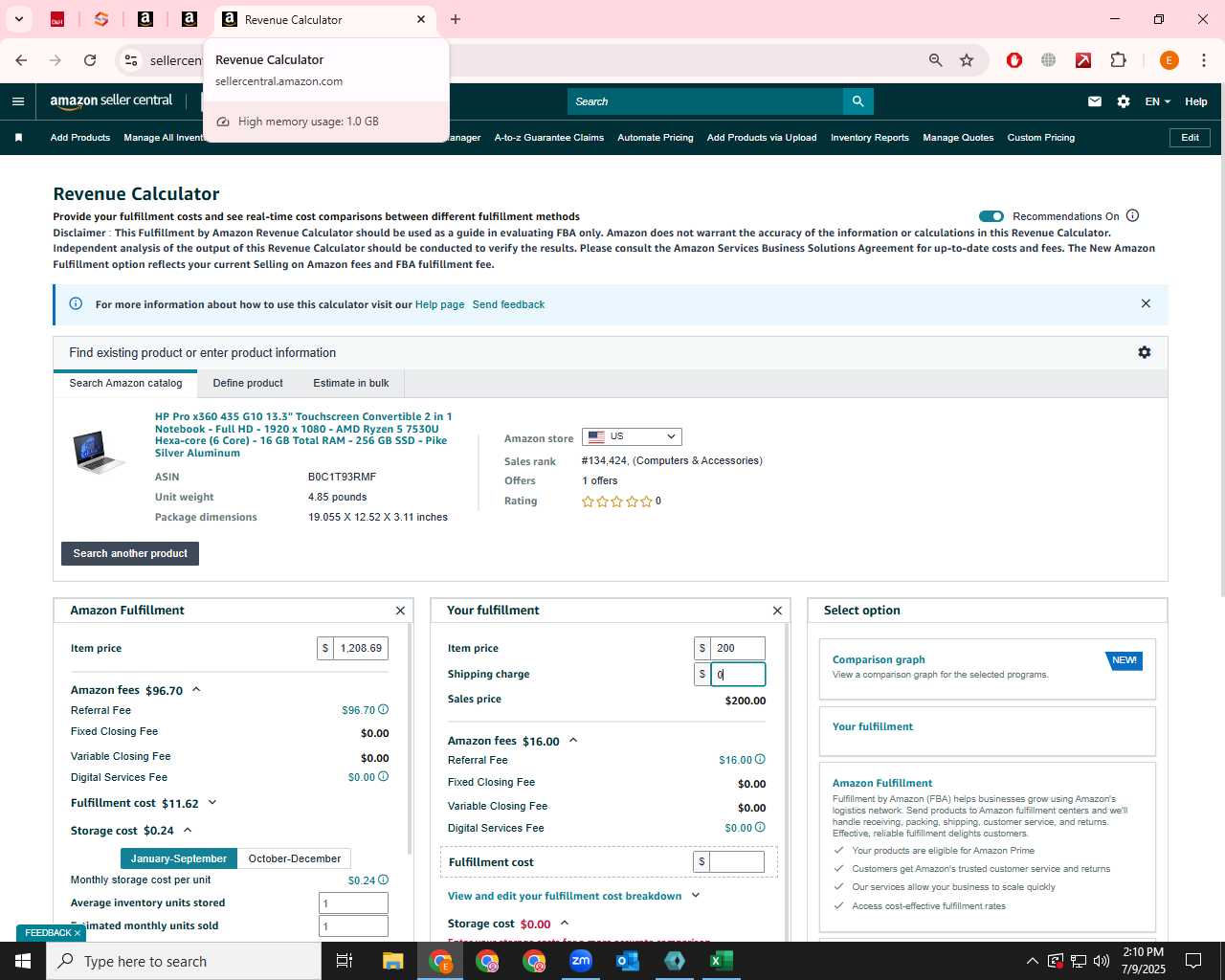
Task: Click the Windows Start button
Action: [23, 961]
